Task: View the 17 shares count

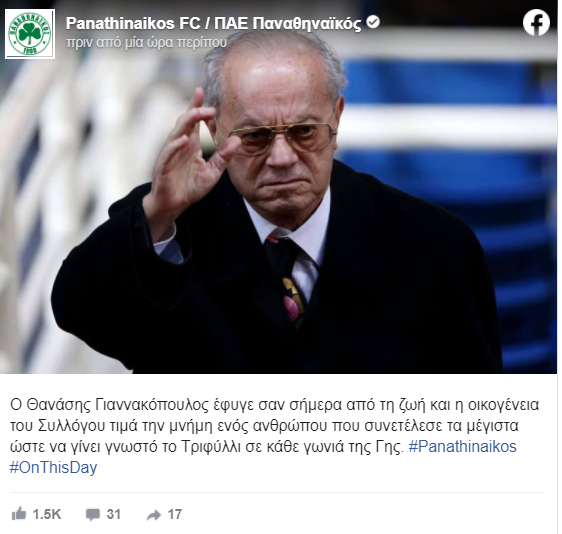Action: tap(175, 514)
